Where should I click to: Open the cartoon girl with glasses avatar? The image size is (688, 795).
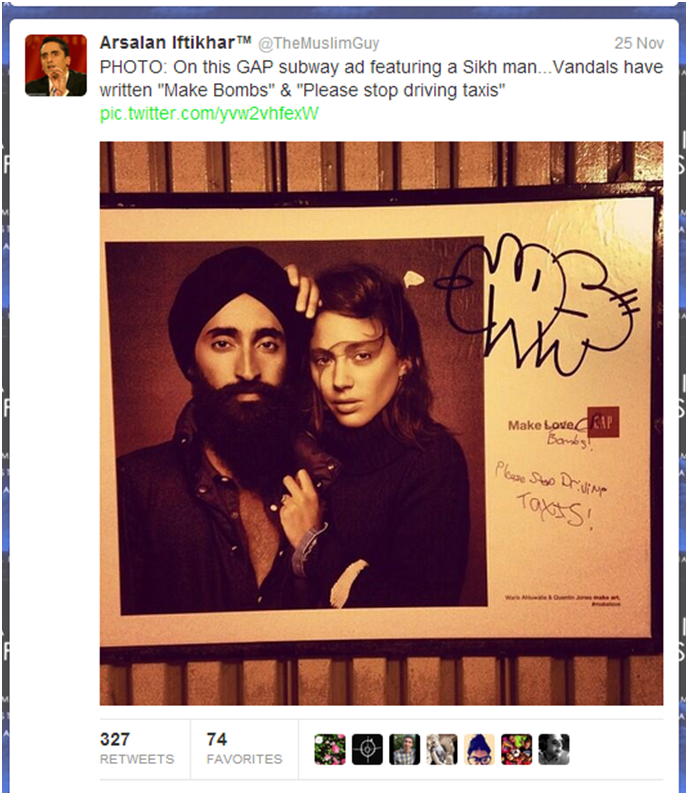tap(479, 749)
